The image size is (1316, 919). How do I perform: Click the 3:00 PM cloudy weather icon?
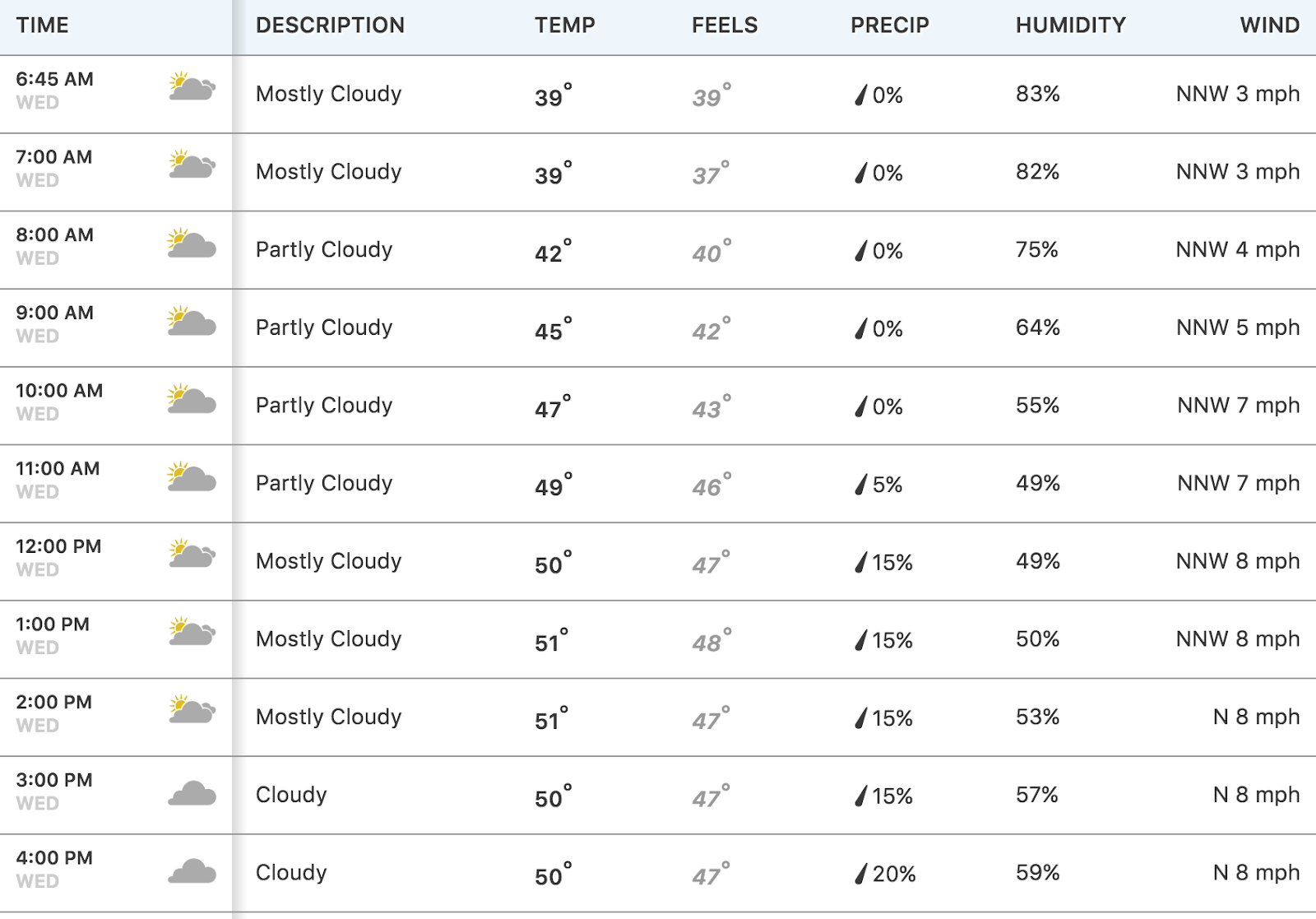[x=192, y=793]
